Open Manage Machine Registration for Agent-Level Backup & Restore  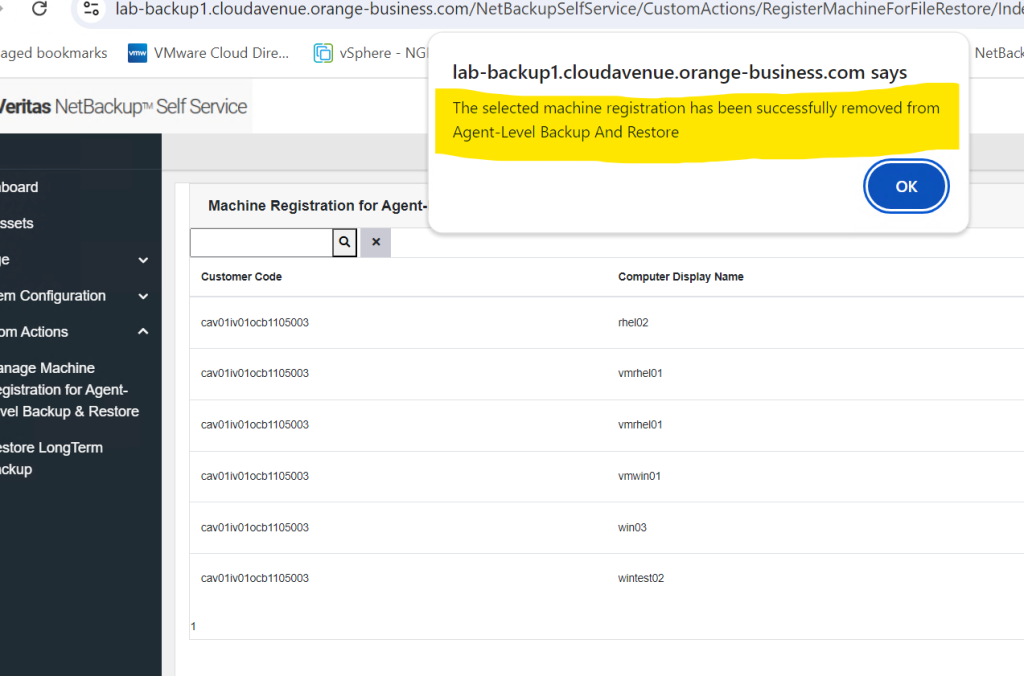[x=69, y=390]
